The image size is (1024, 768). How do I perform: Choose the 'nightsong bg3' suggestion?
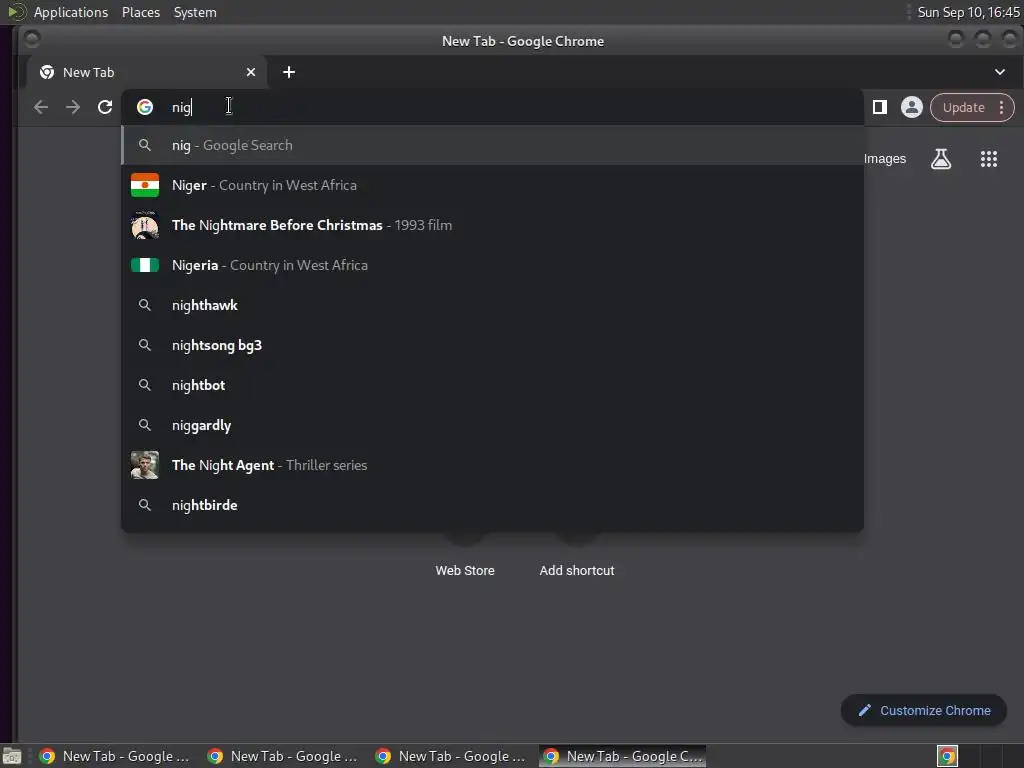492,345
